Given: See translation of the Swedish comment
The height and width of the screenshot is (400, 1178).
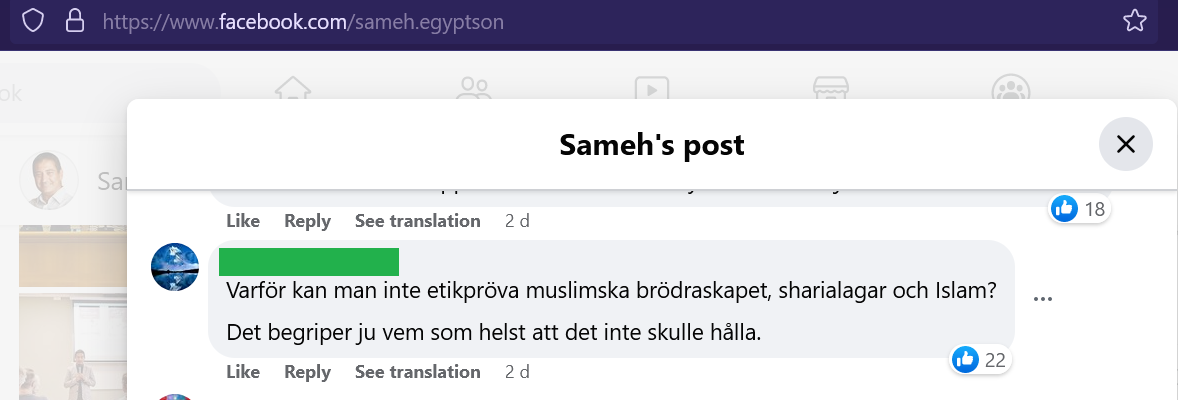Looking at the screenshot, I should coord(417,372).
